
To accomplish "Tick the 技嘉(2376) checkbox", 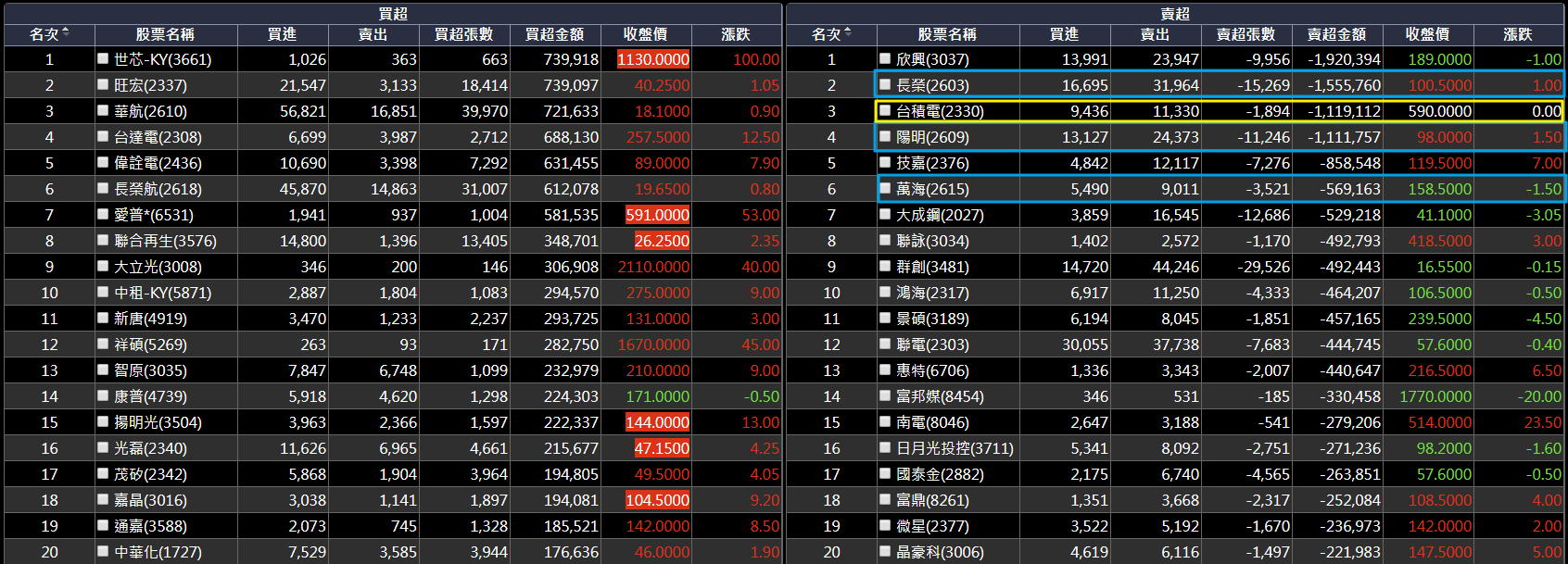I will 885,162.
